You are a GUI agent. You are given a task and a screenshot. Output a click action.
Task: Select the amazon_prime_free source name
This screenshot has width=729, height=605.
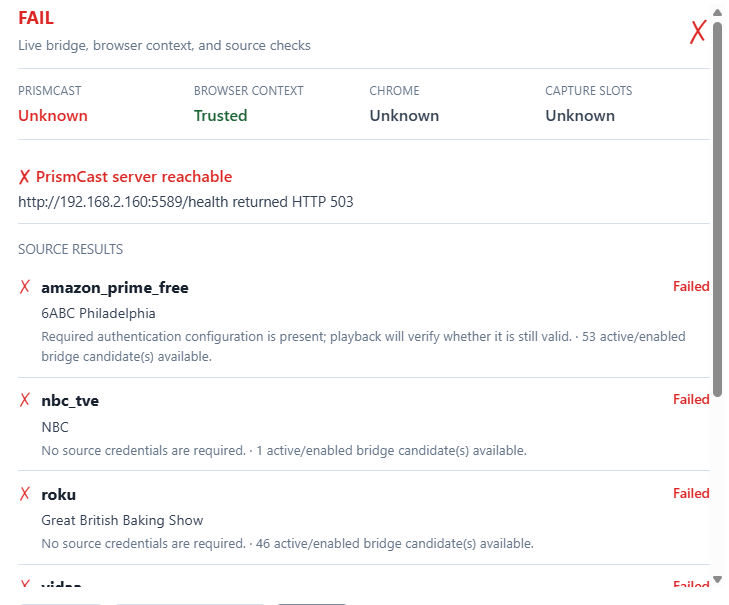pyautogui.click(x=115, y=288)
